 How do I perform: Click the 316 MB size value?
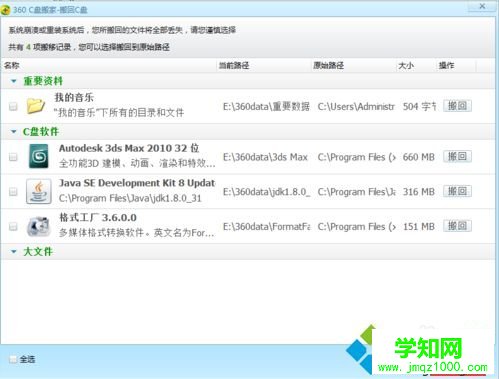point(419,192)
